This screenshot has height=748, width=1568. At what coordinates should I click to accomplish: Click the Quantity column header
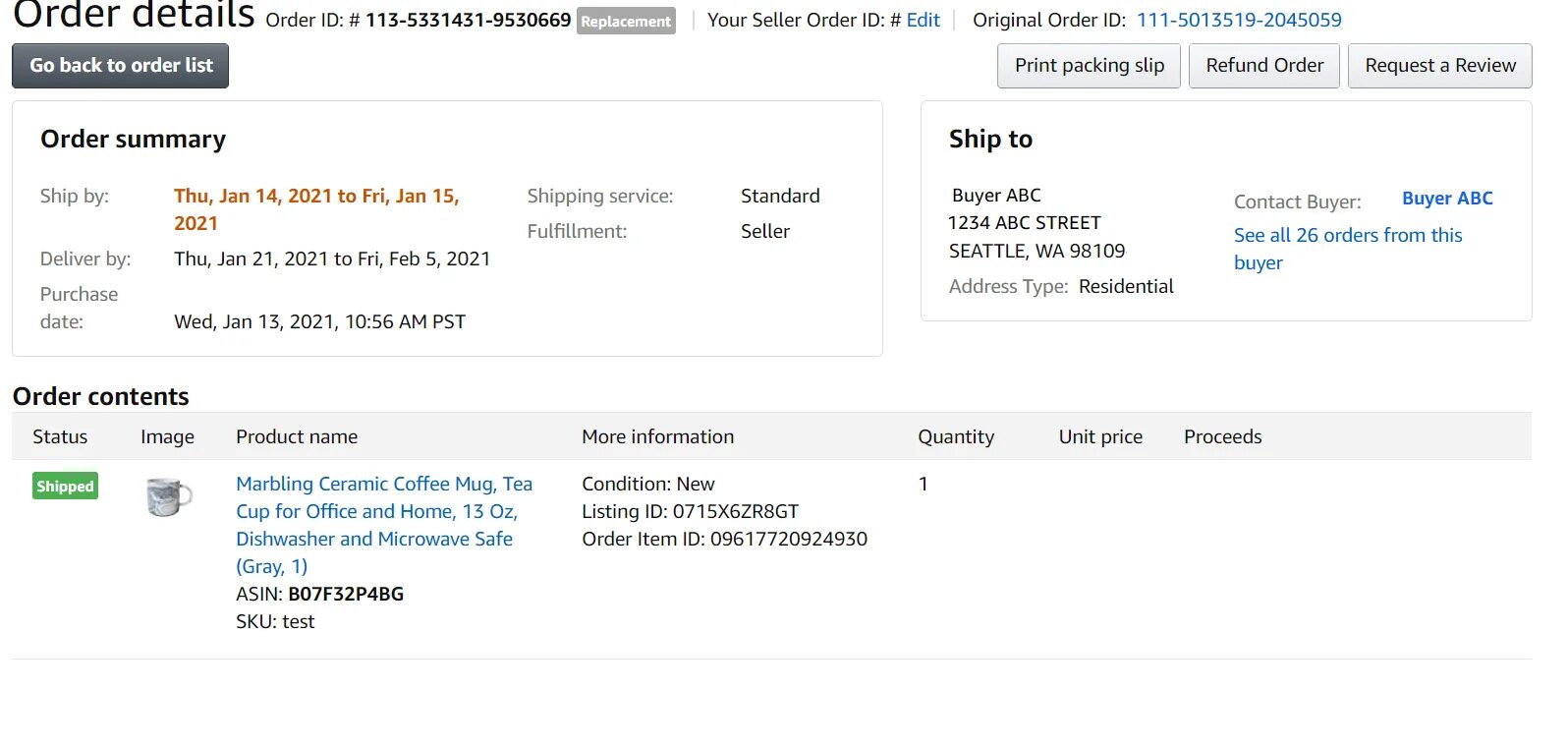[956, 436]
